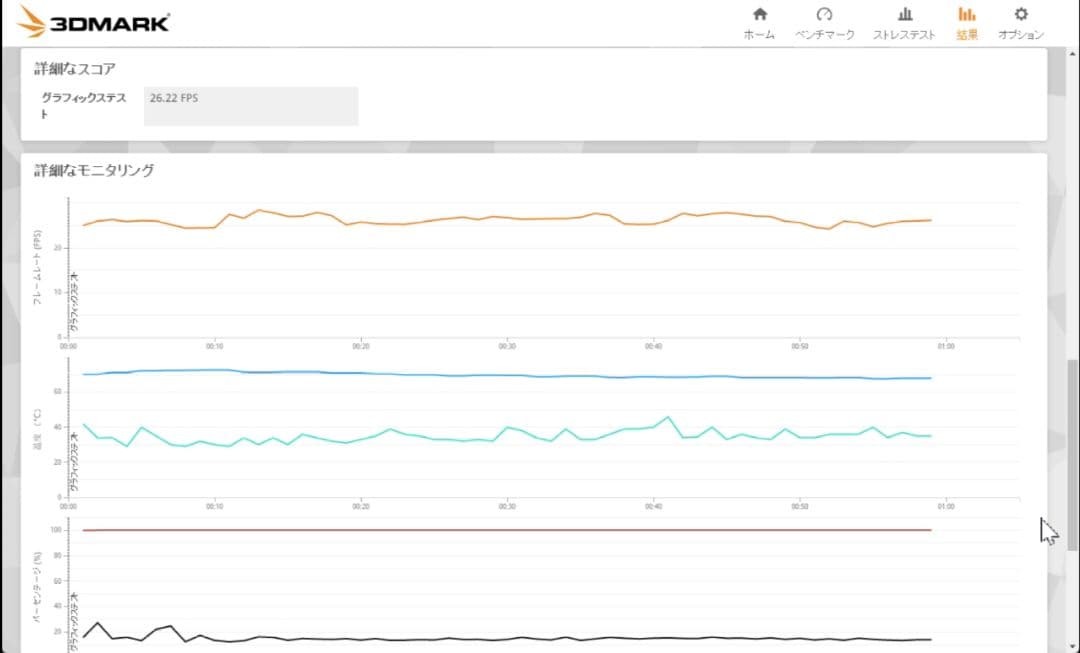Viewport: 1080px width, 653px height.
Task: Click the 3DMark logo
Action: click(x=94, y=21)
